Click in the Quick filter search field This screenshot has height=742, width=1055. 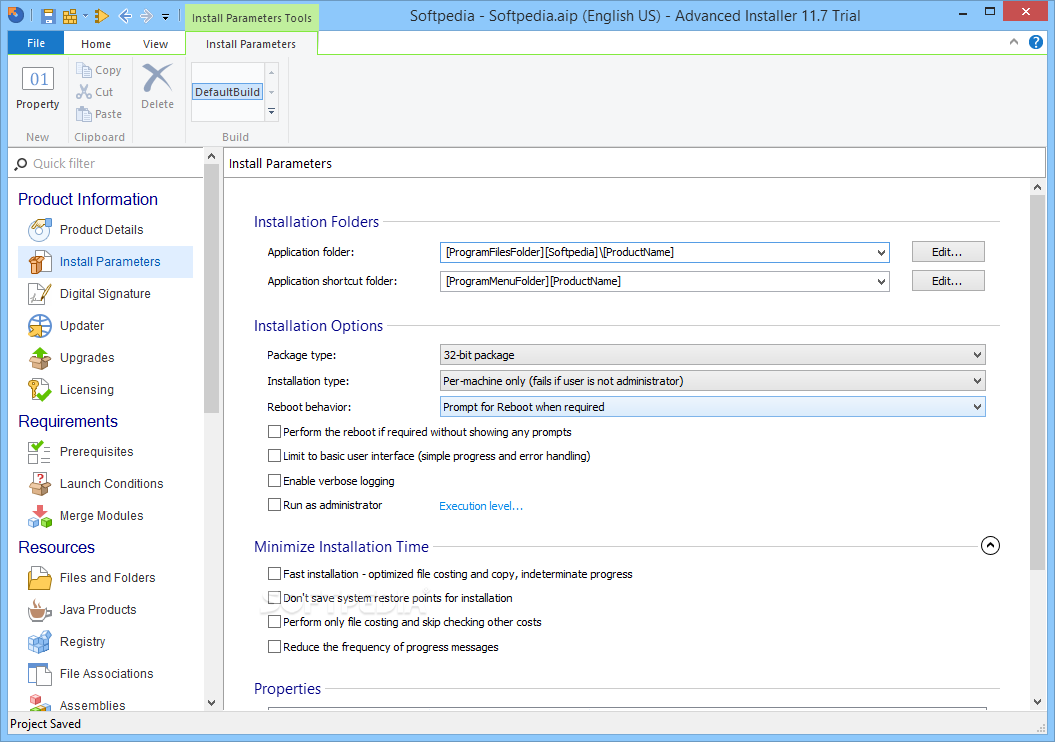(110, 163)
